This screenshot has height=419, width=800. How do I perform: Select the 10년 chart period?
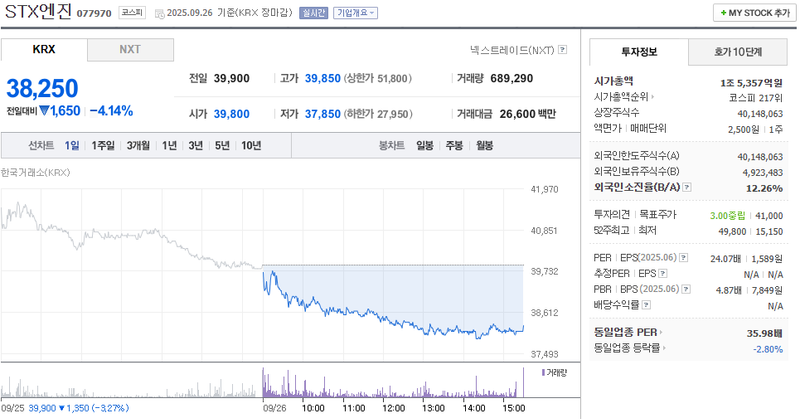click(x=251, y=145)
